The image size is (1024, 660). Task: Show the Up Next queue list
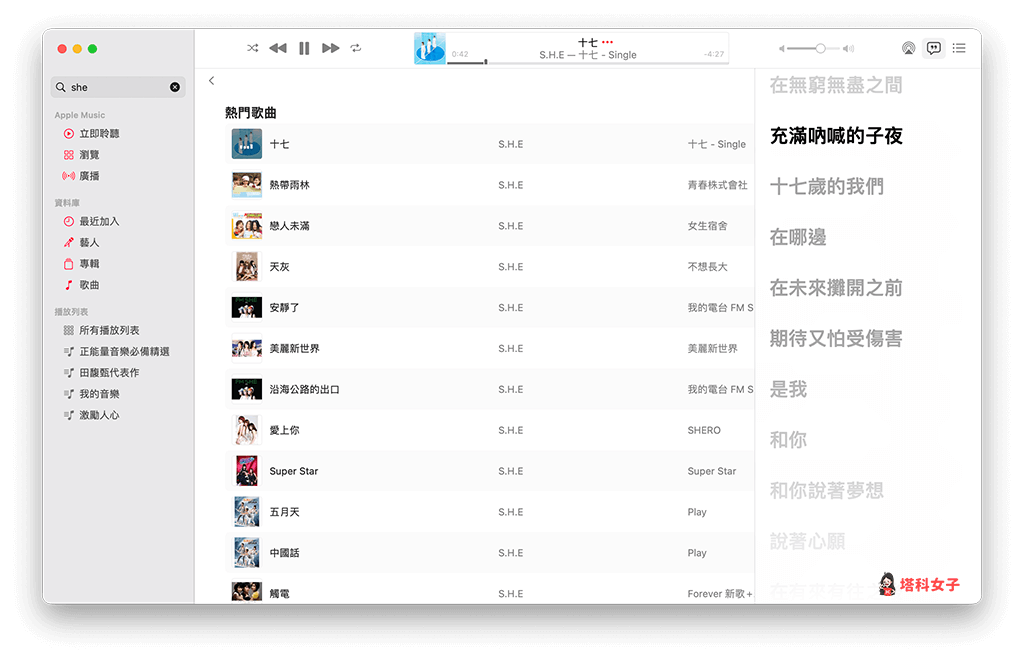tap(959, 48)
